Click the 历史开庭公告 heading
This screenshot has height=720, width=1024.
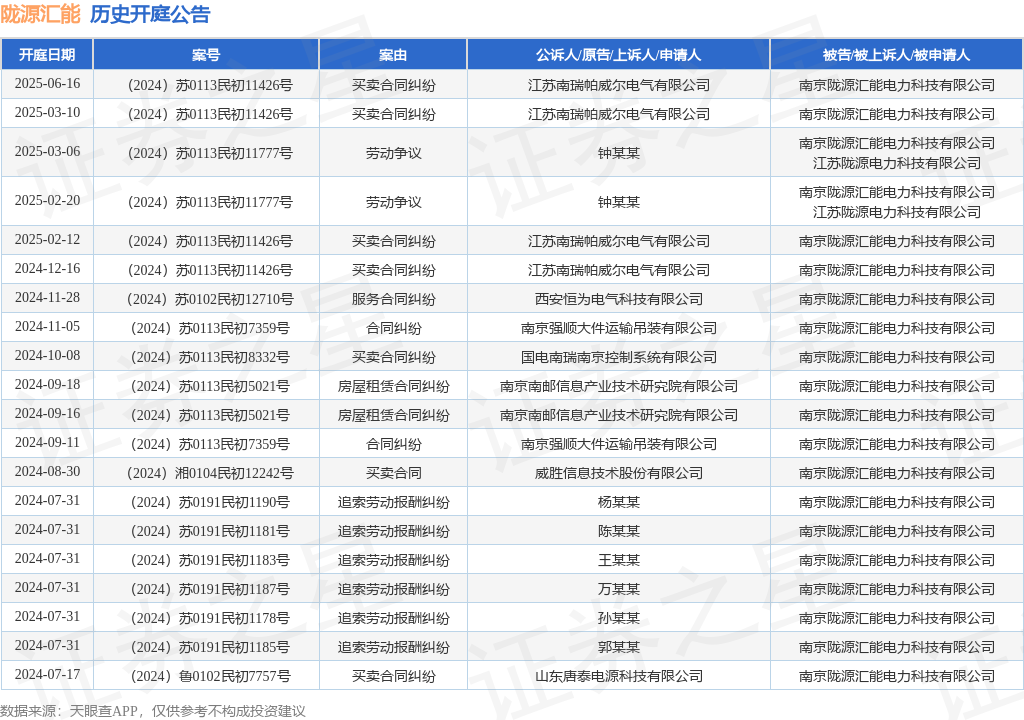[x=150, y=14]
